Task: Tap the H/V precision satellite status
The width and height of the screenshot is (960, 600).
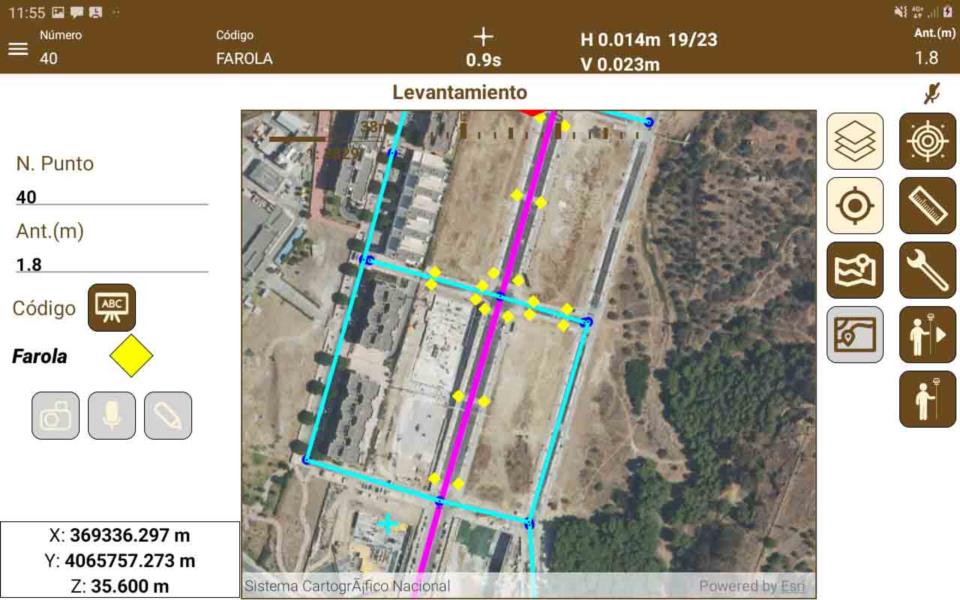Action: click(648, 52)
